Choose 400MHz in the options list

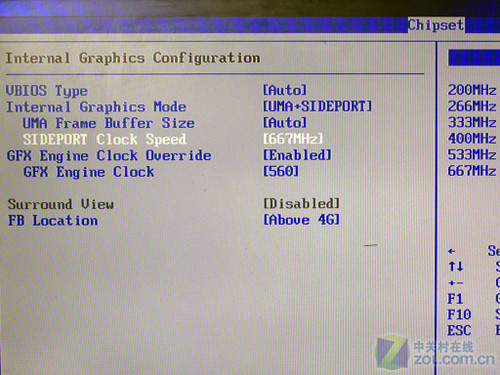[472, 139]
